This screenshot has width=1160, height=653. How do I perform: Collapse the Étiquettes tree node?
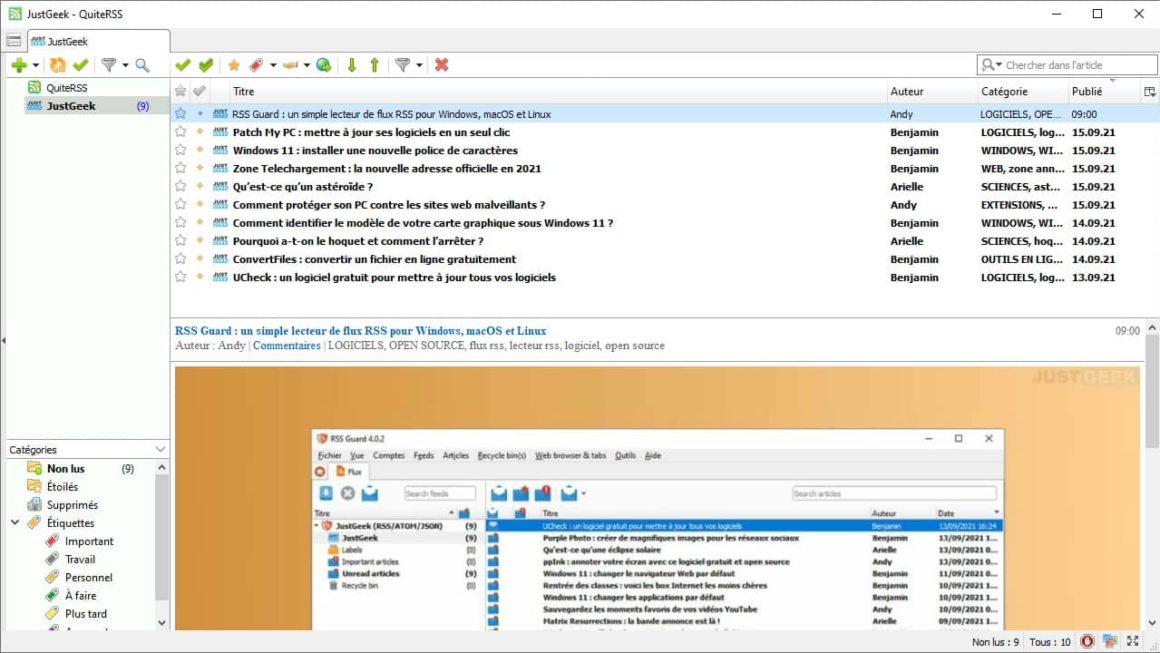(15, 523)
